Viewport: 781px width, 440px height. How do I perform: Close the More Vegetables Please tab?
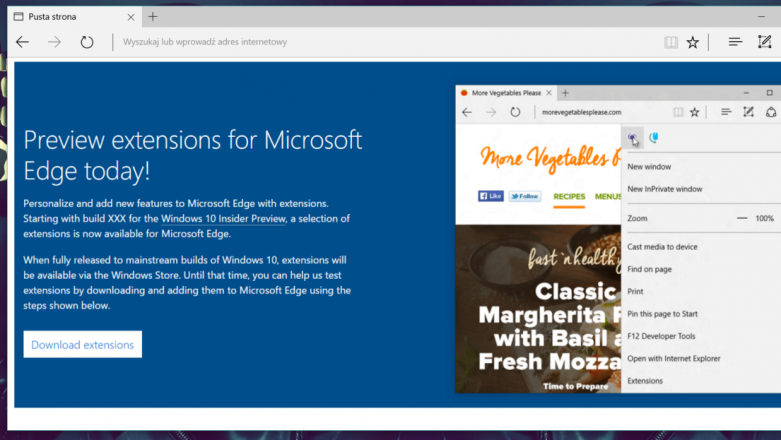point(549,93)
